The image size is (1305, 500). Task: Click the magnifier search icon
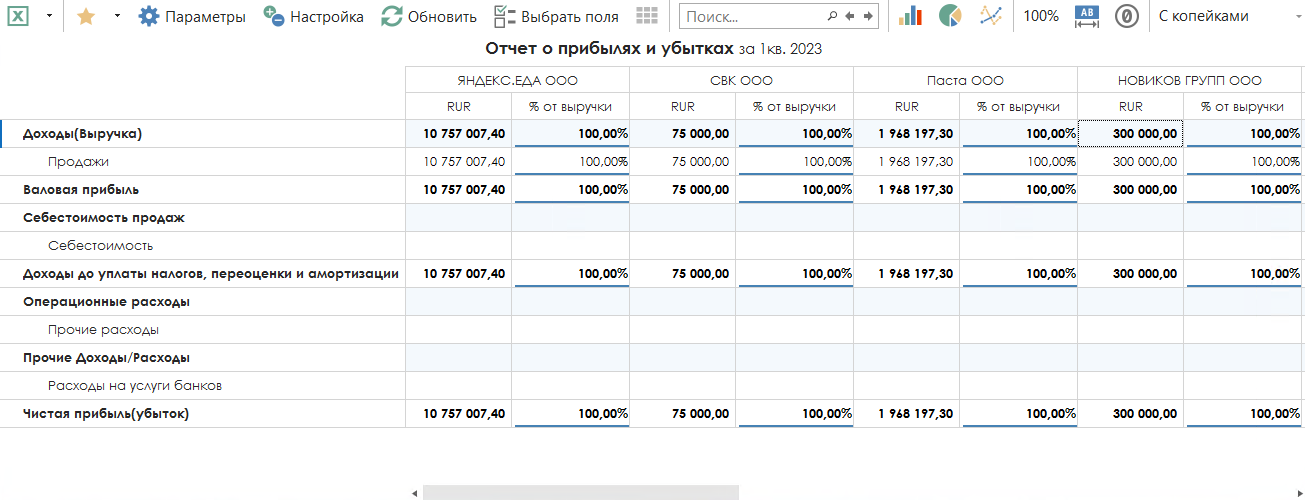(832, 16)
